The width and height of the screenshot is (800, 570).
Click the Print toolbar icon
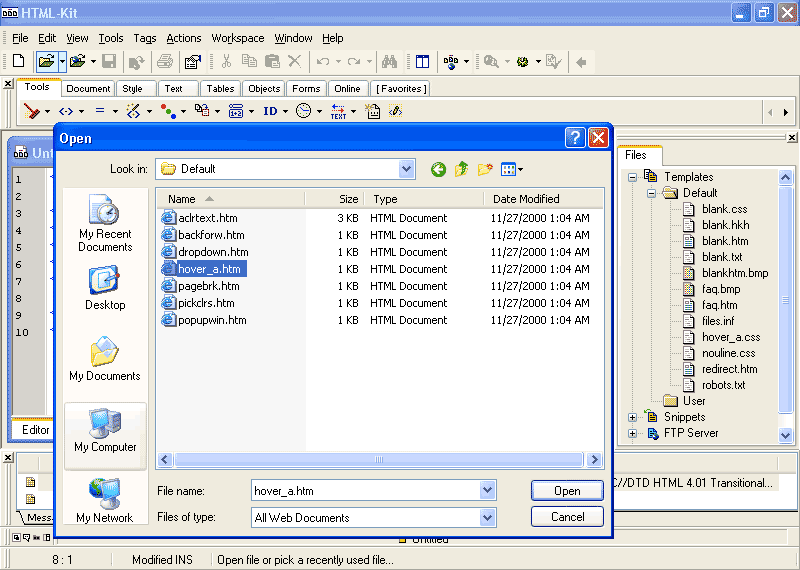165,62
